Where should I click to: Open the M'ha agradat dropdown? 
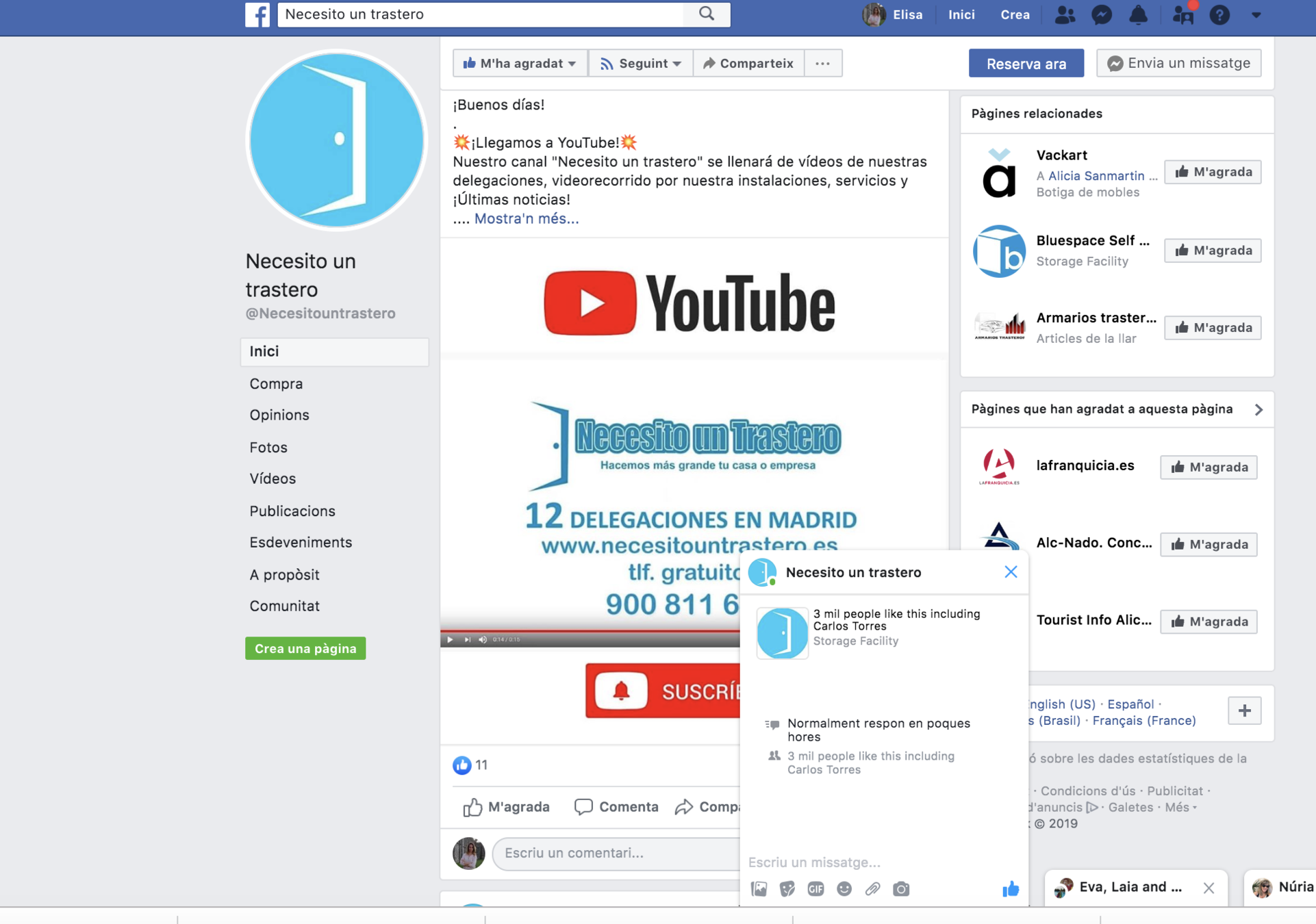point(520,63)
